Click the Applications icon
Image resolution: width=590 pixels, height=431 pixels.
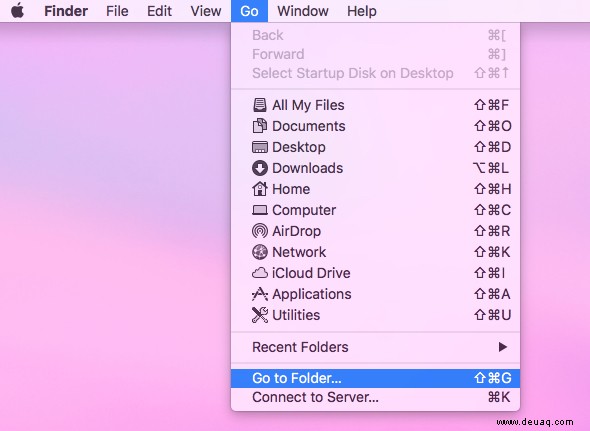point(260,294)
